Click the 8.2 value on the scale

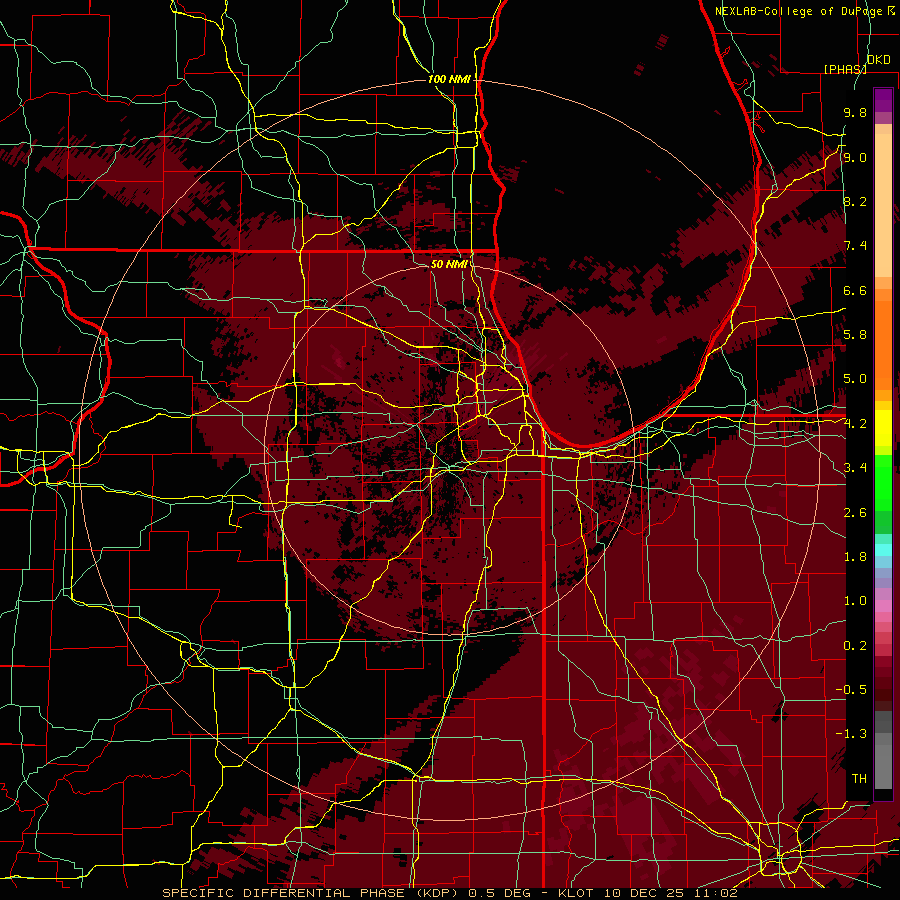855,201
